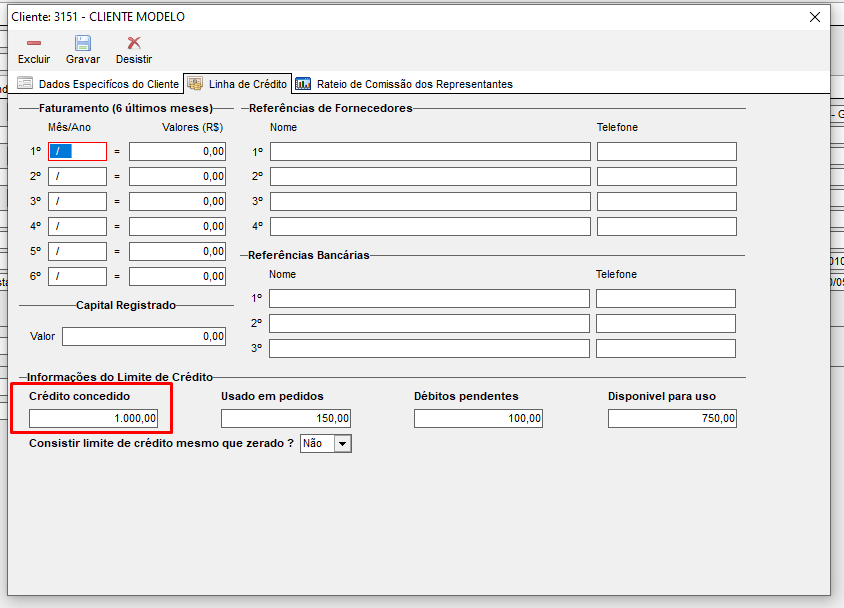Open the Rateio de Comissão dos Representantes tab
844x608 pixels.
point(414,84)
